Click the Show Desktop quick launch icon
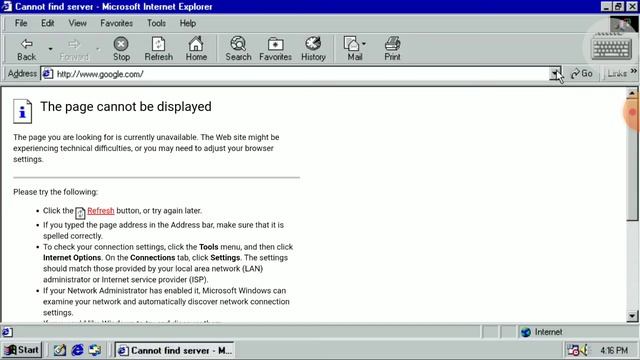 [60, 350]
